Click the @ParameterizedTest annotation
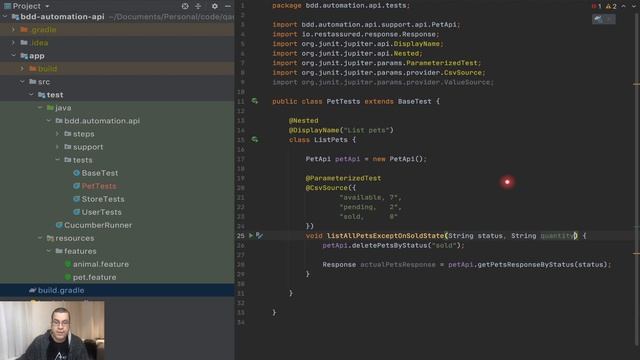Viewport: 640px width, 360px height. tap(343, 178)
